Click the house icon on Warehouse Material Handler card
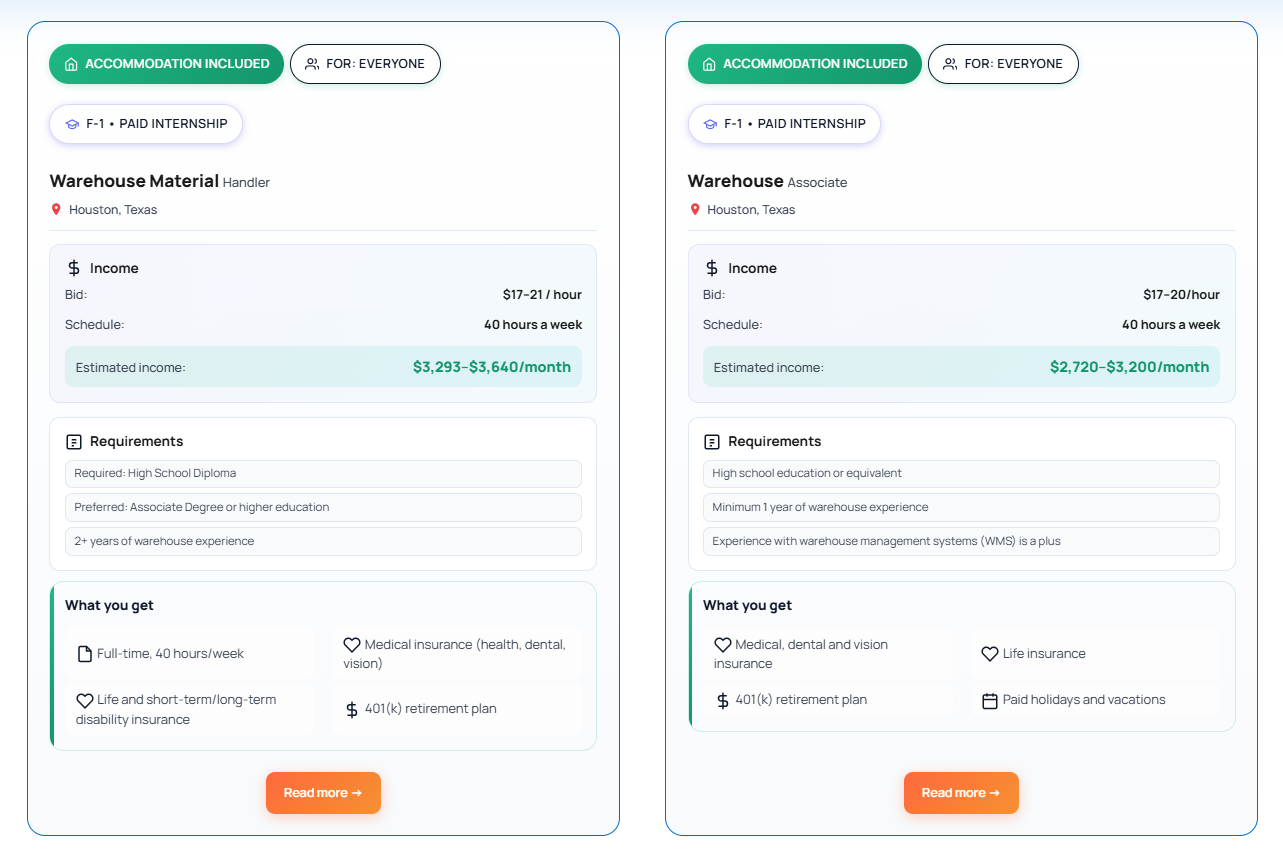 pos(71,64)
